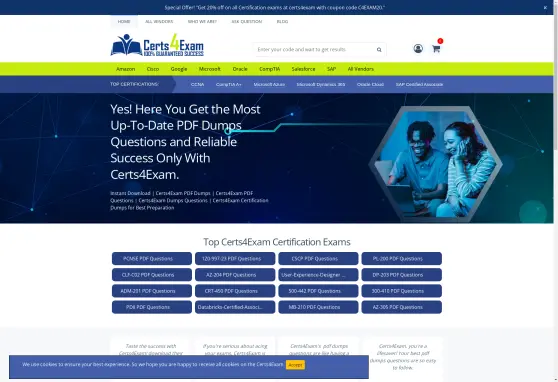
Task: Focus the exam code search field
Action: tap(315, 49)
